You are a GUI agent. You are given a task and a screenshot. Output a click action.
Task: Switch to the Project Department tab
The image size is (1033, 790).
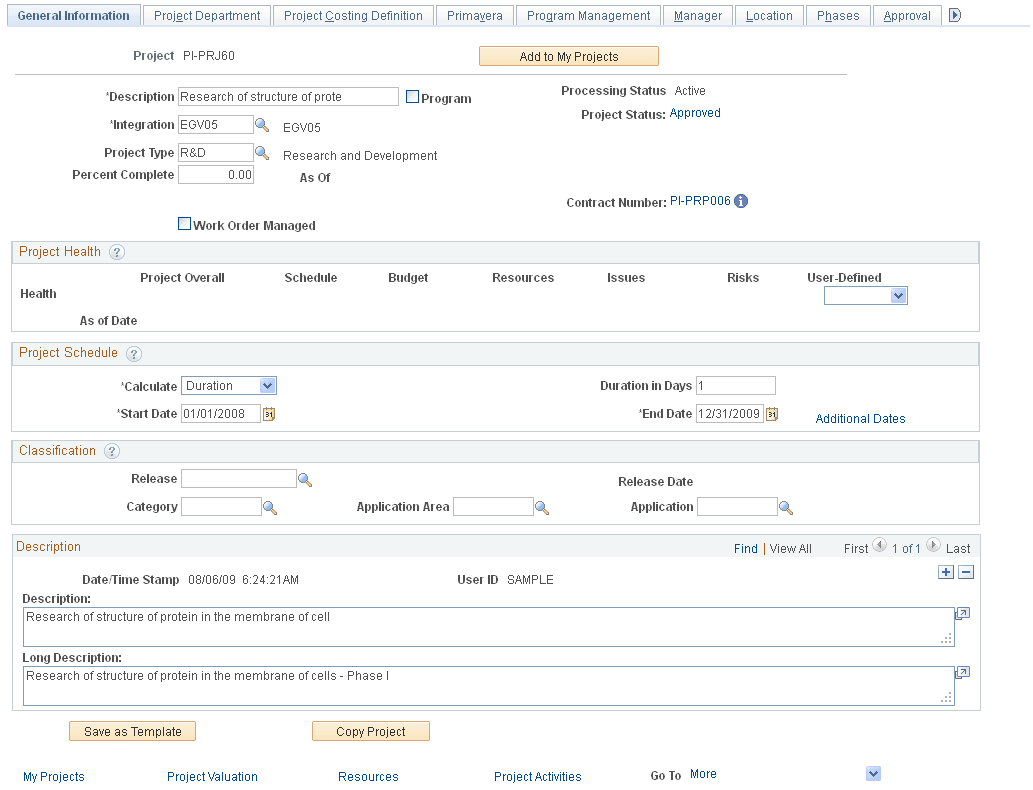206,15
